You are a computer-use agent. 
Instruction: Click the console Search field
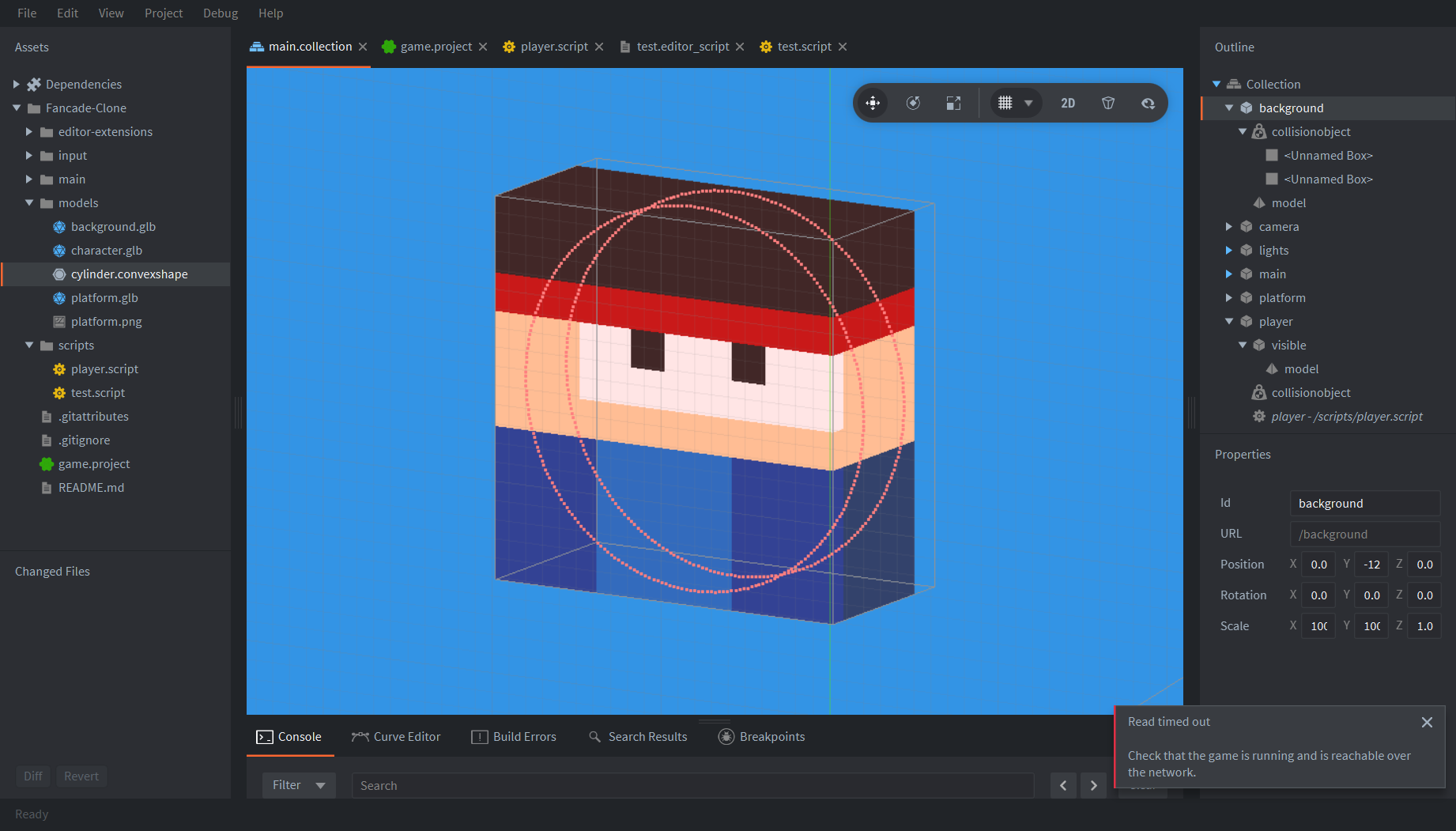(x=692, y=785)
